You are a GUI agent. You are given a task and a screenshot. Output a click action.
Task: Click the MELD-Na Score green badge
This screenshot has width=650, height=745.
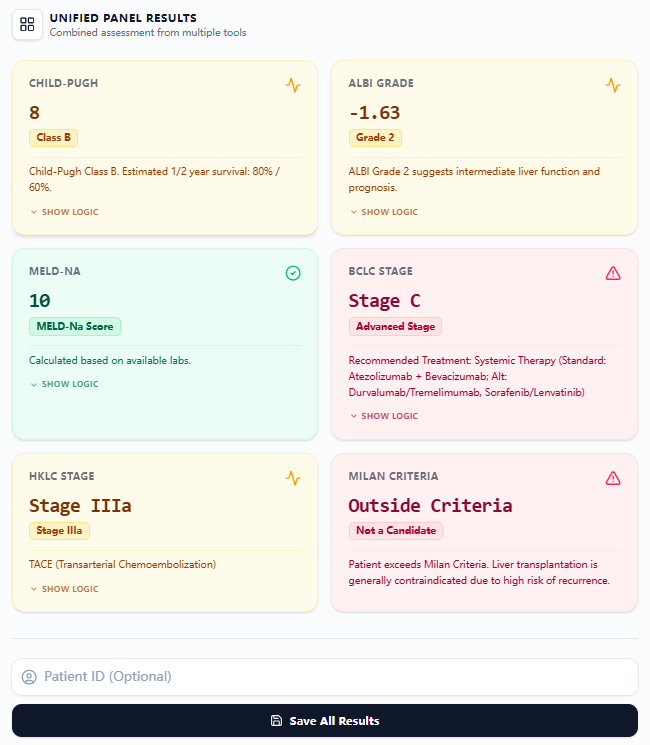pyautogui.click(x=75, y=326)
